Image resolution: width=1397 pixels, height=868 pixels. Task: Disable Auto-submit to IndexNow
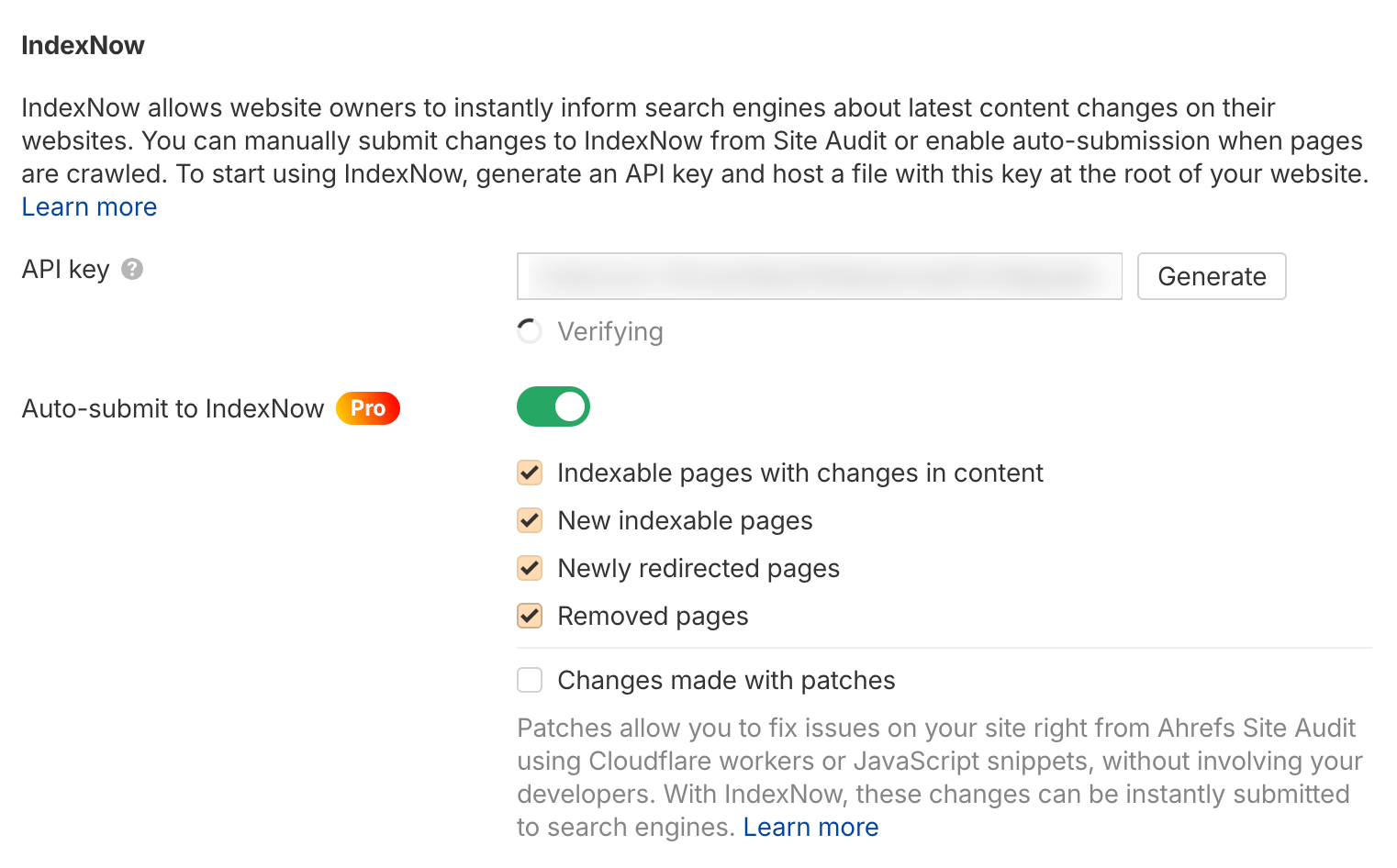click(x=553, y=406)
